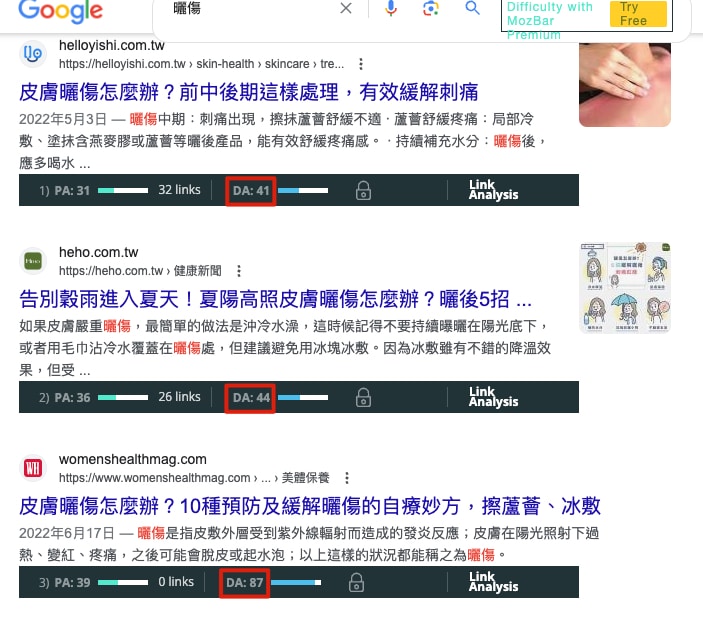Clear the search box with the X icon
The width and height of the screenshot is (703, 625).
click(346, 8)
